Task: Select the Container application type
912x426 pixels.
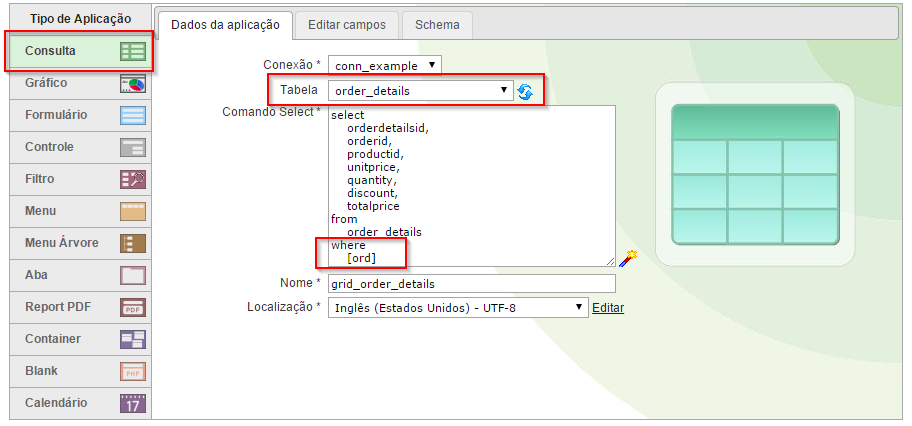Action: tap(76, 339)
